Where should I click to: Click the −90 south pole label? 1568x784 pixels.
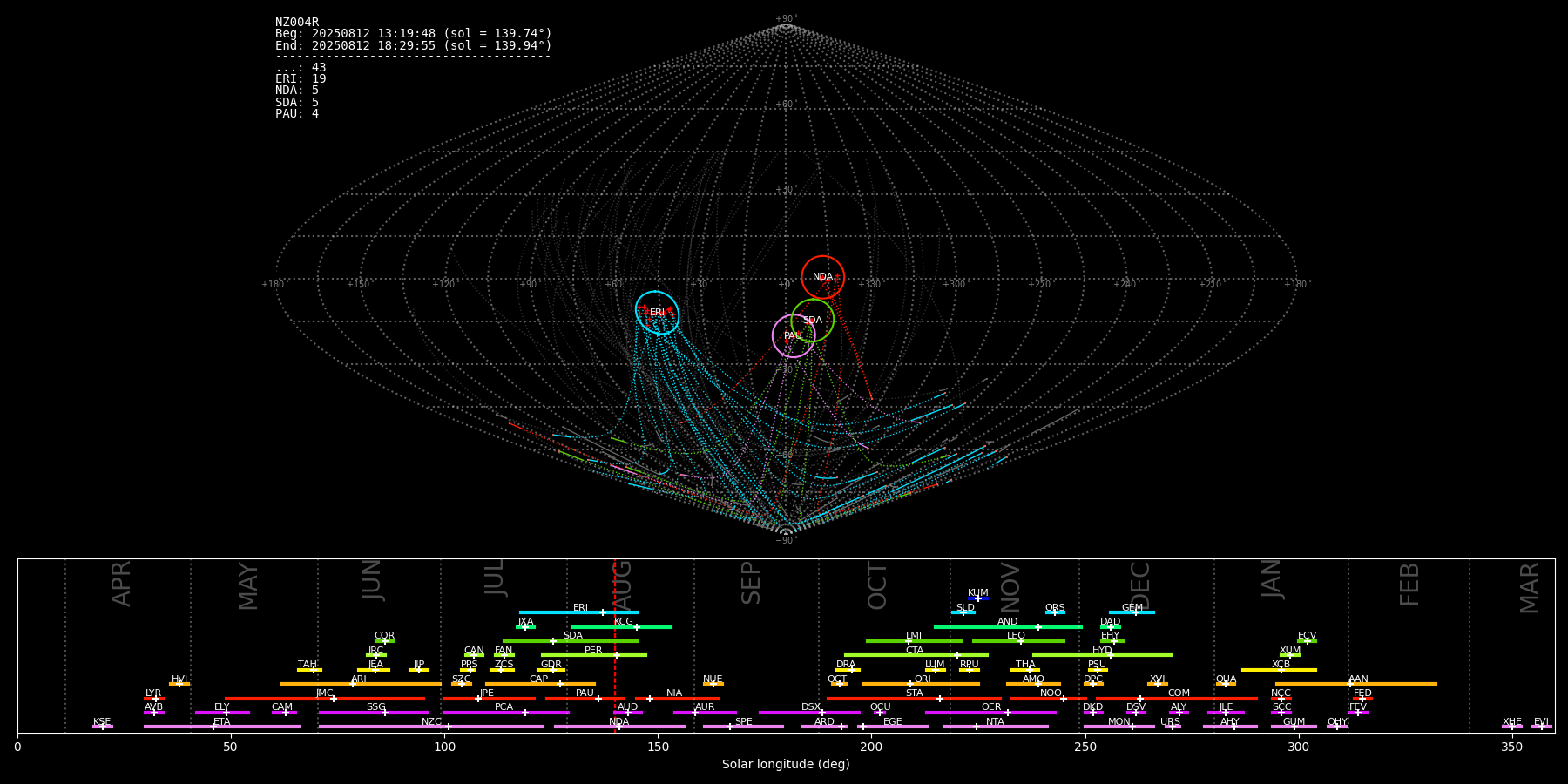785,541
